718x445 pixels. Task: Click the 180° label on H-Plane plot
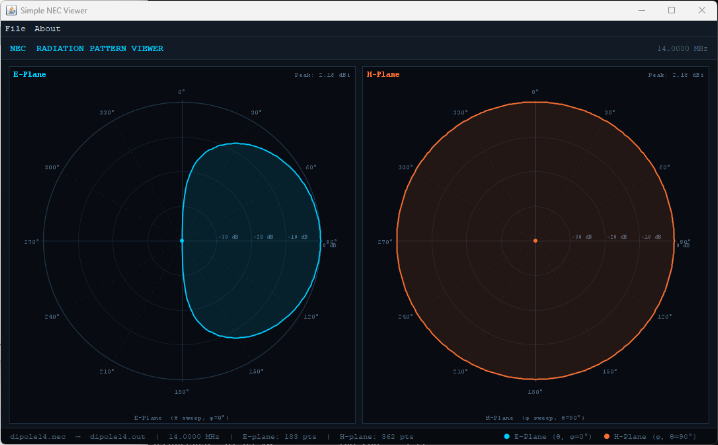coord(535,391)
